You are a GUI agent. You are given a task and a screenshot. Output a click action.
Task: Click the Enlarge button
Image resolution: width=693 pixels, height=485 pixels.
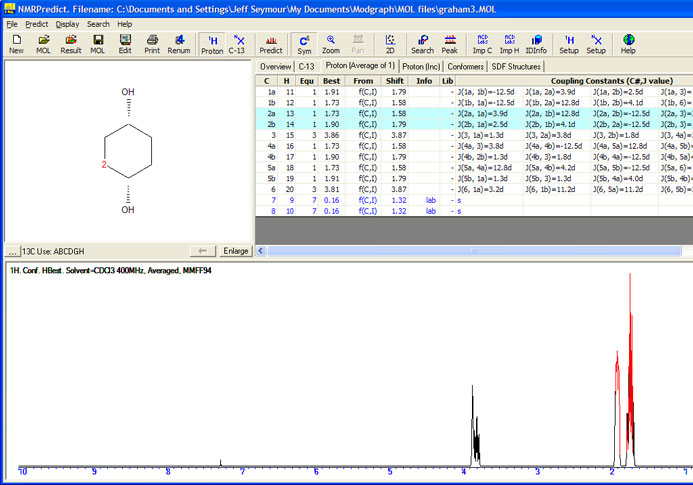[235, 251]
